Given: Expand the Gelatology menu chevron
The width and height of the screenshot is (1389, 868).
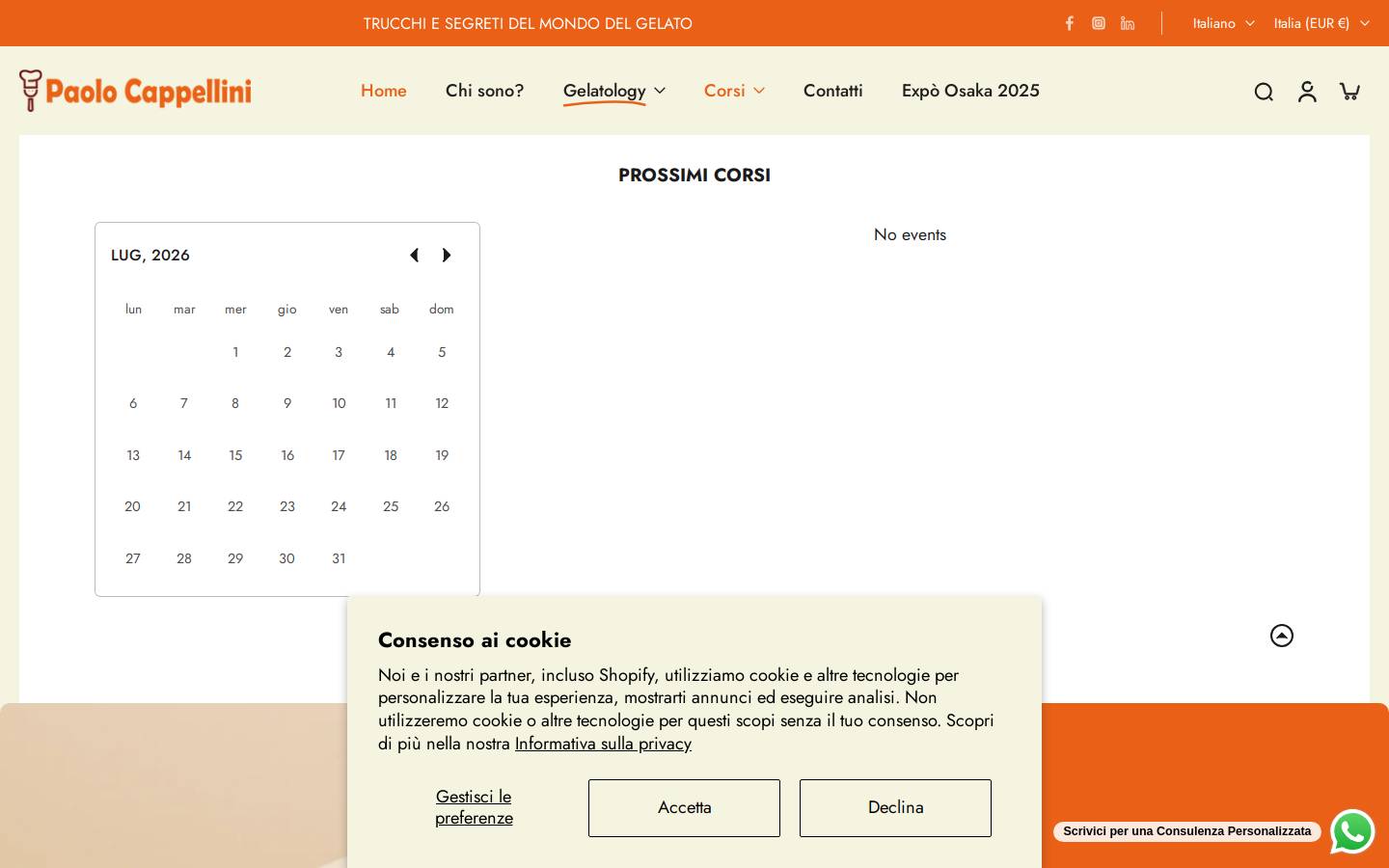Looking at the screenshot, I should pos(660,91).
